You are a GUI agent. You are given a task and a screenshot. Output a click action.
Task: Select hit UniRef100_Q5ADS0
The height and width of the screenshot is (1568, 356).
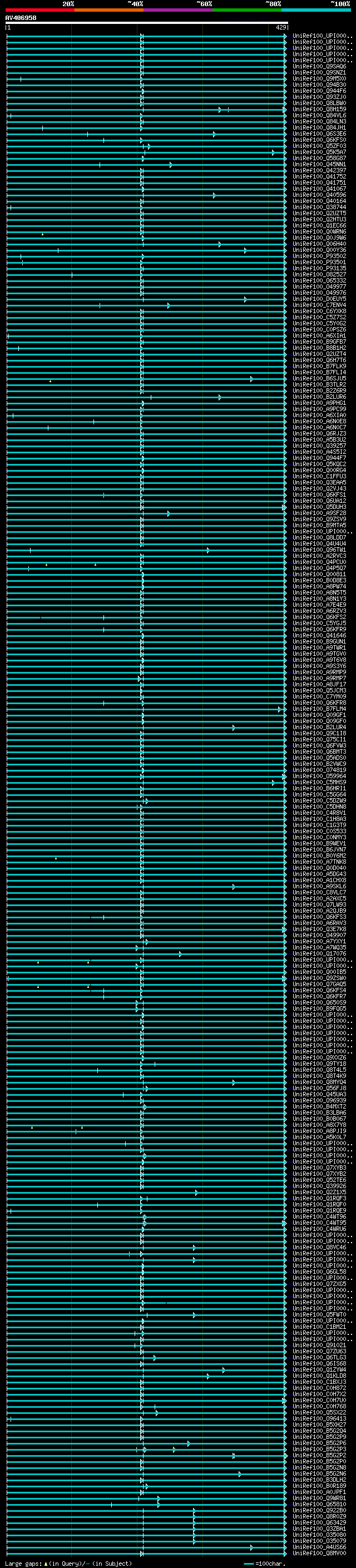[319, 758]
